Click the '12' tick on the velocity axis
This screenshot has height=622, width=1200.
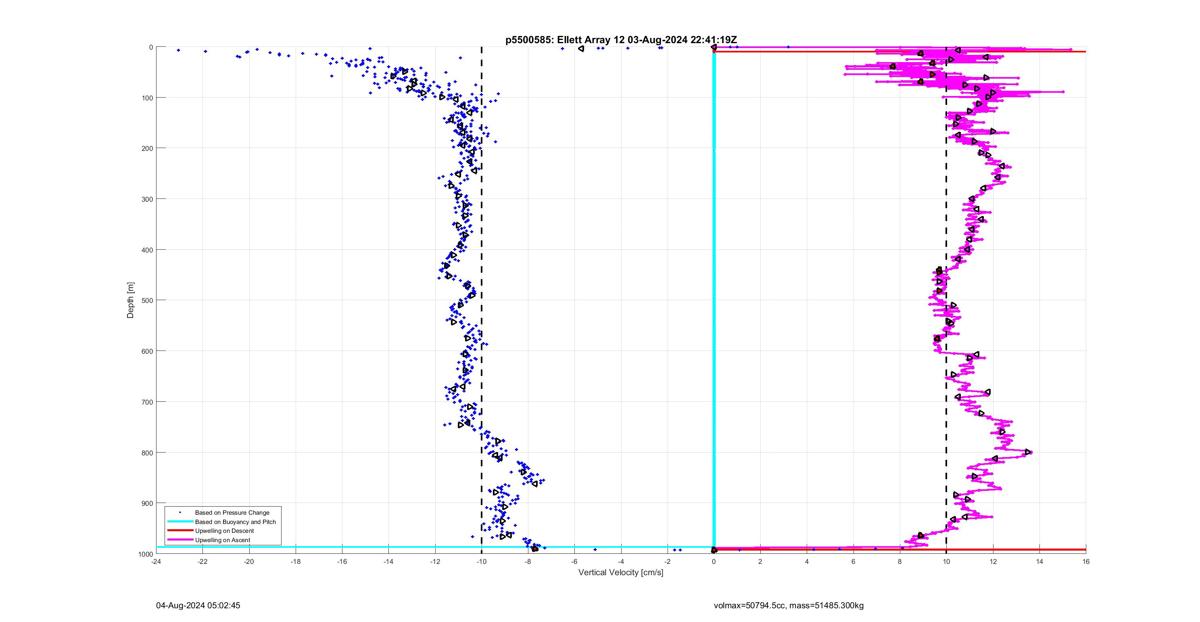coord(993,561)
